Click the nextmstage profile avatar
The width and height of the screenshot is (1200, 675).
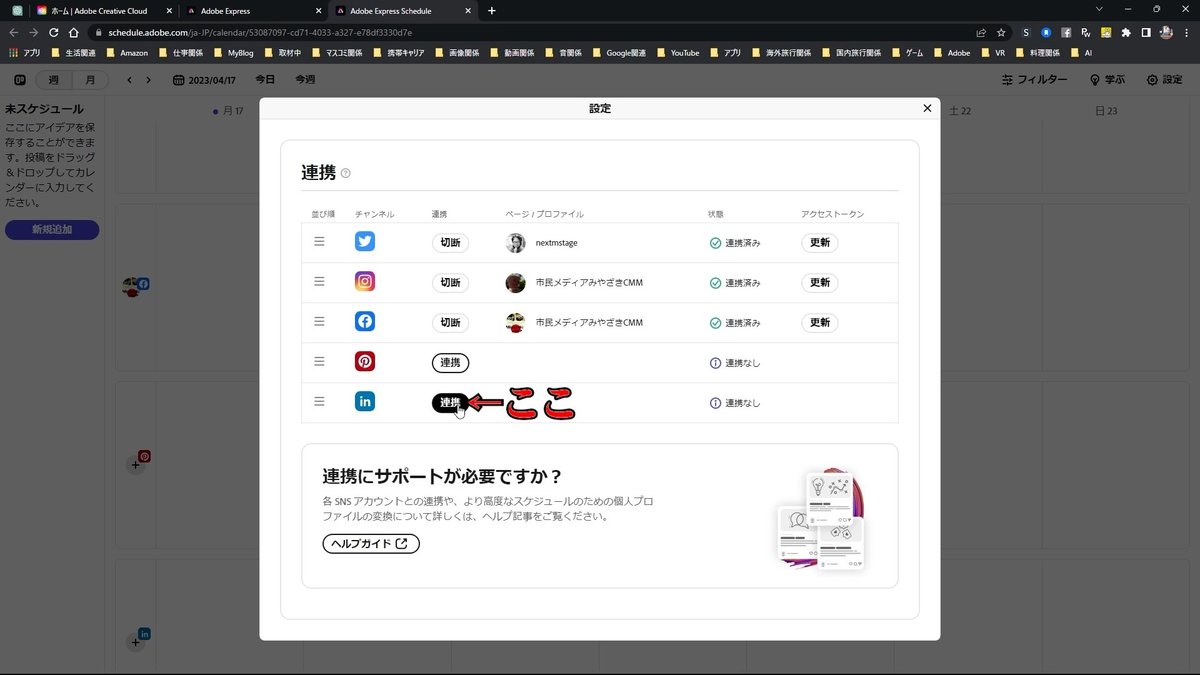click(515, 243)
